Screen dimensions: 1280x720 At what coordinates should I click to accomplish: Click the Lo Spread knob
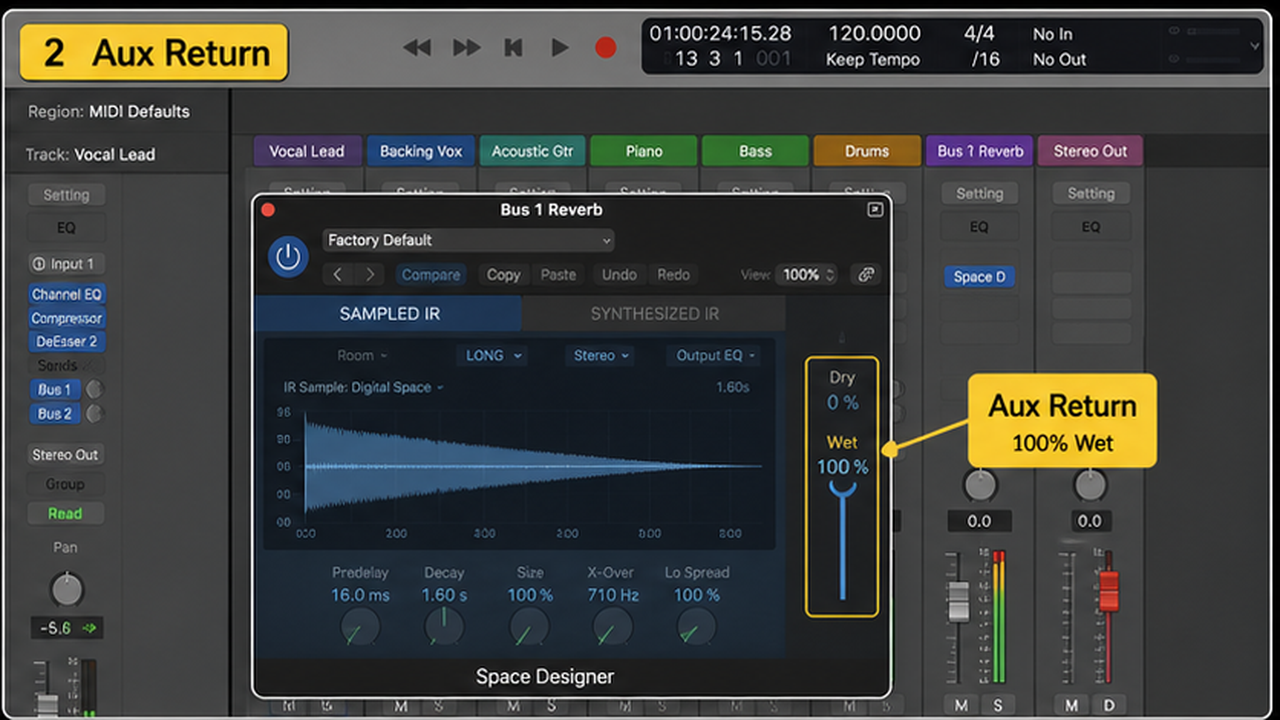click(x=696, y=628)
